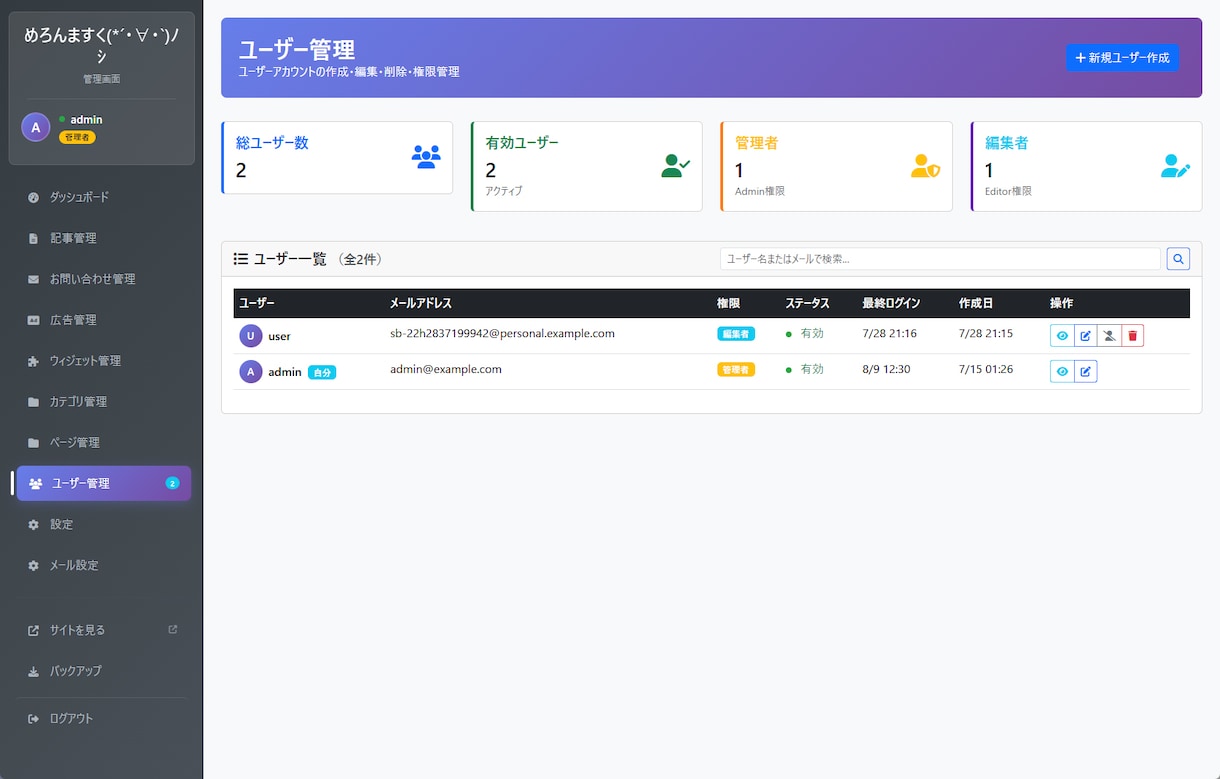Click the ステータス column header
Viewport: 1220px width, 779px height.
pos(808,303)
